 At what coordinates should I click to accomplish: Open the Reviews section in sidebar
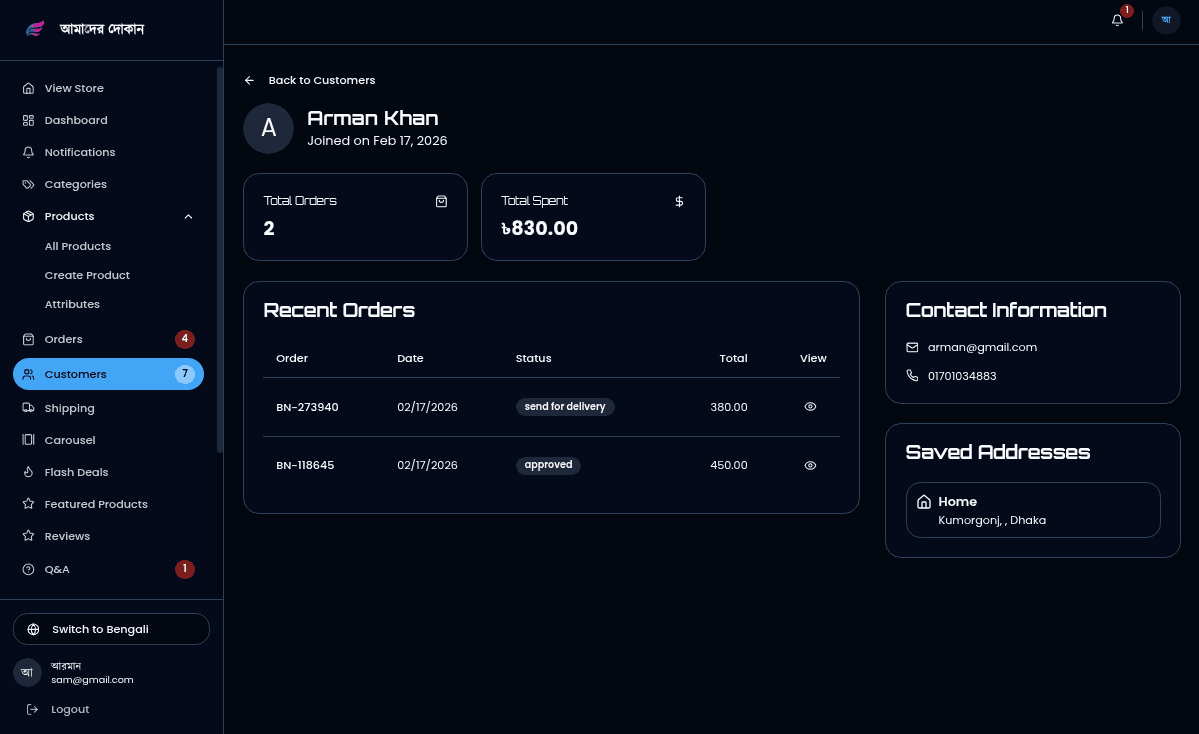[x=67, y=536]
